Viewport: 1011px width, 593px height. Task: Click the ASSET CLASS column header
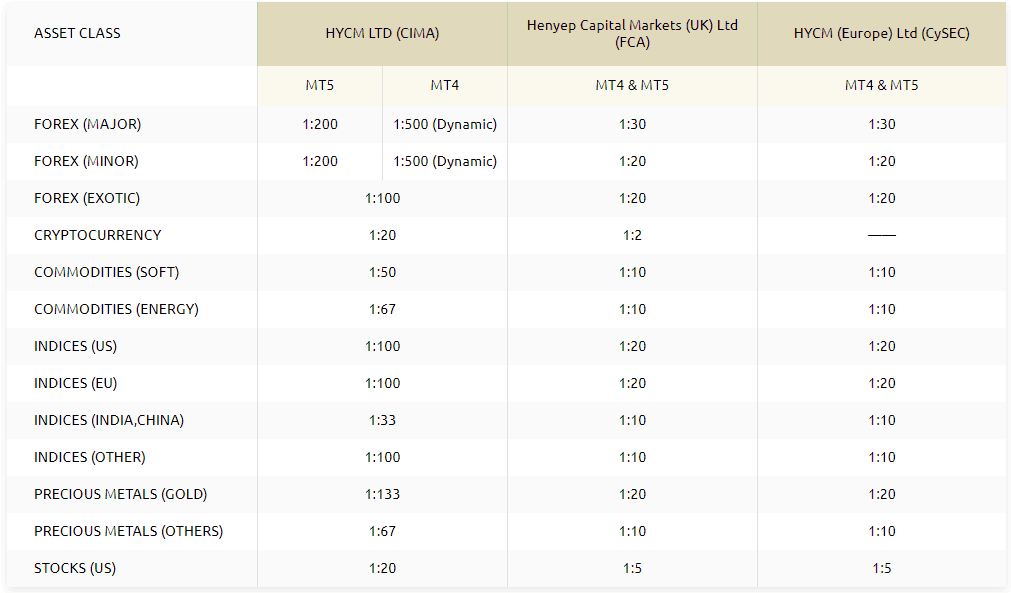coord(77,34)
